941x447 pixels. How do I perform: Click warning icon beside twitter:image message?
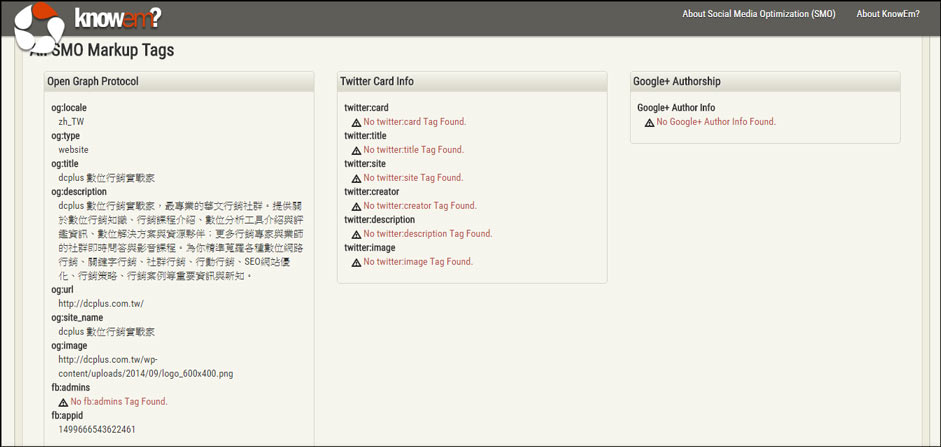(356, 262)
